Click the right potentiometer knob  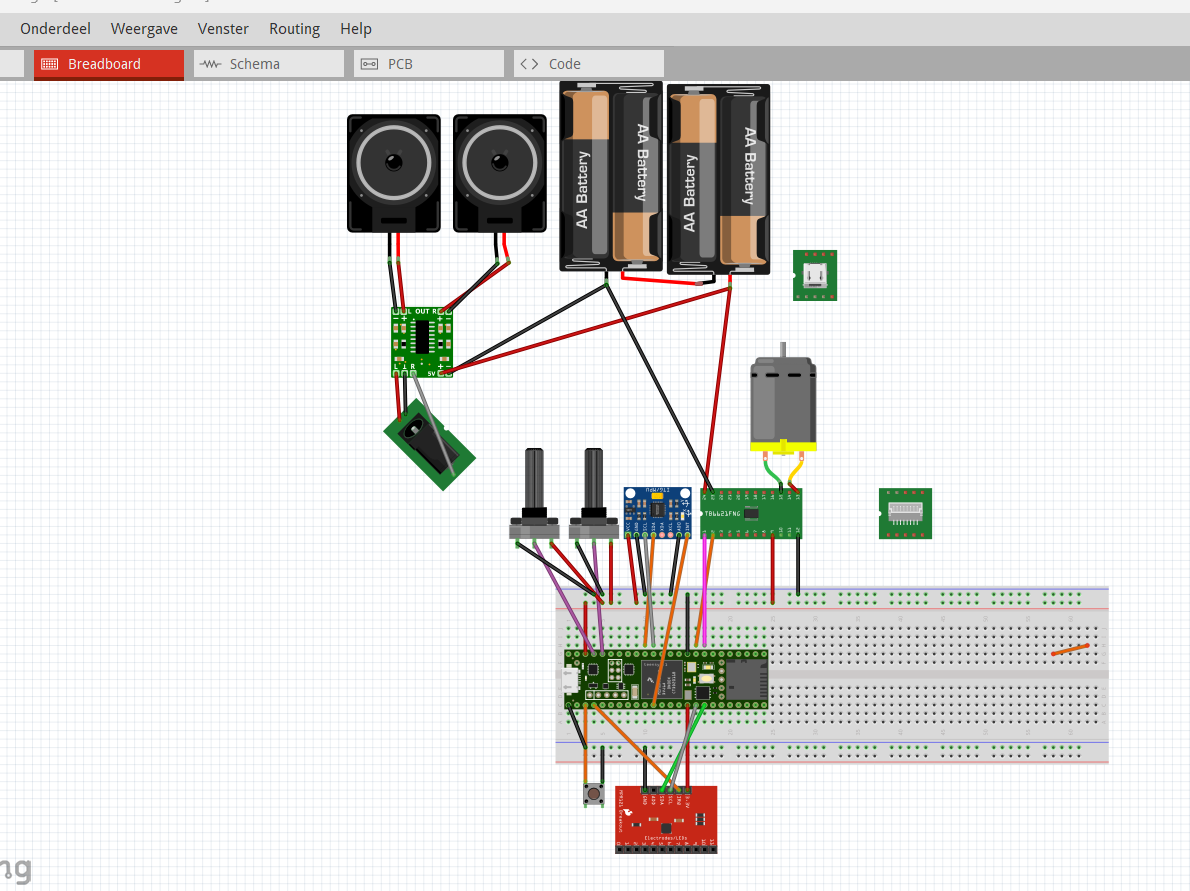pyautogui.click(x=593, y=482)
